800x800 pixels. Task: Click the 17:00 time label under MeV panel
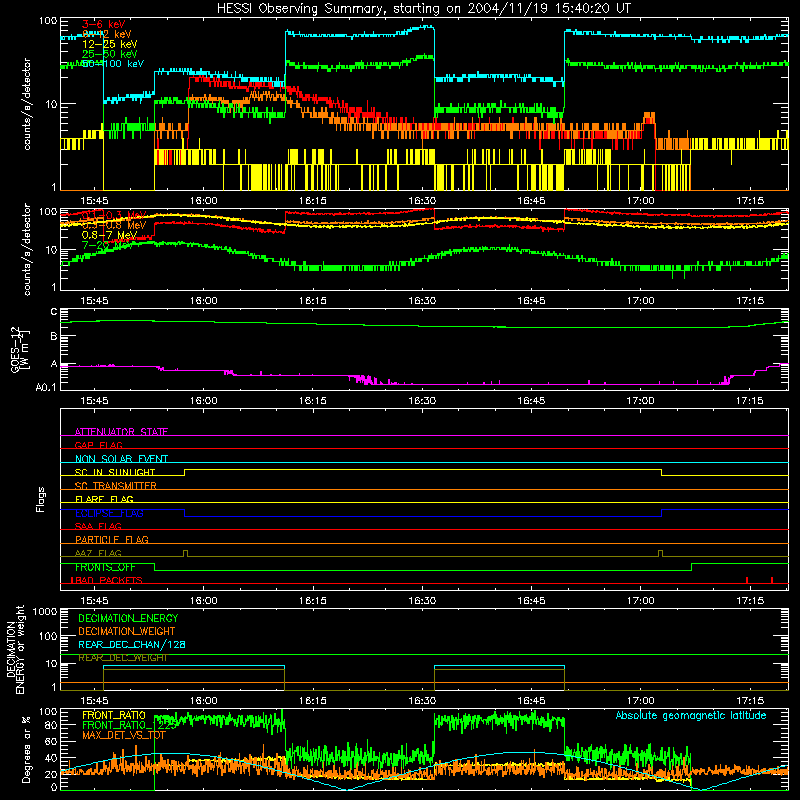(640, 301)
